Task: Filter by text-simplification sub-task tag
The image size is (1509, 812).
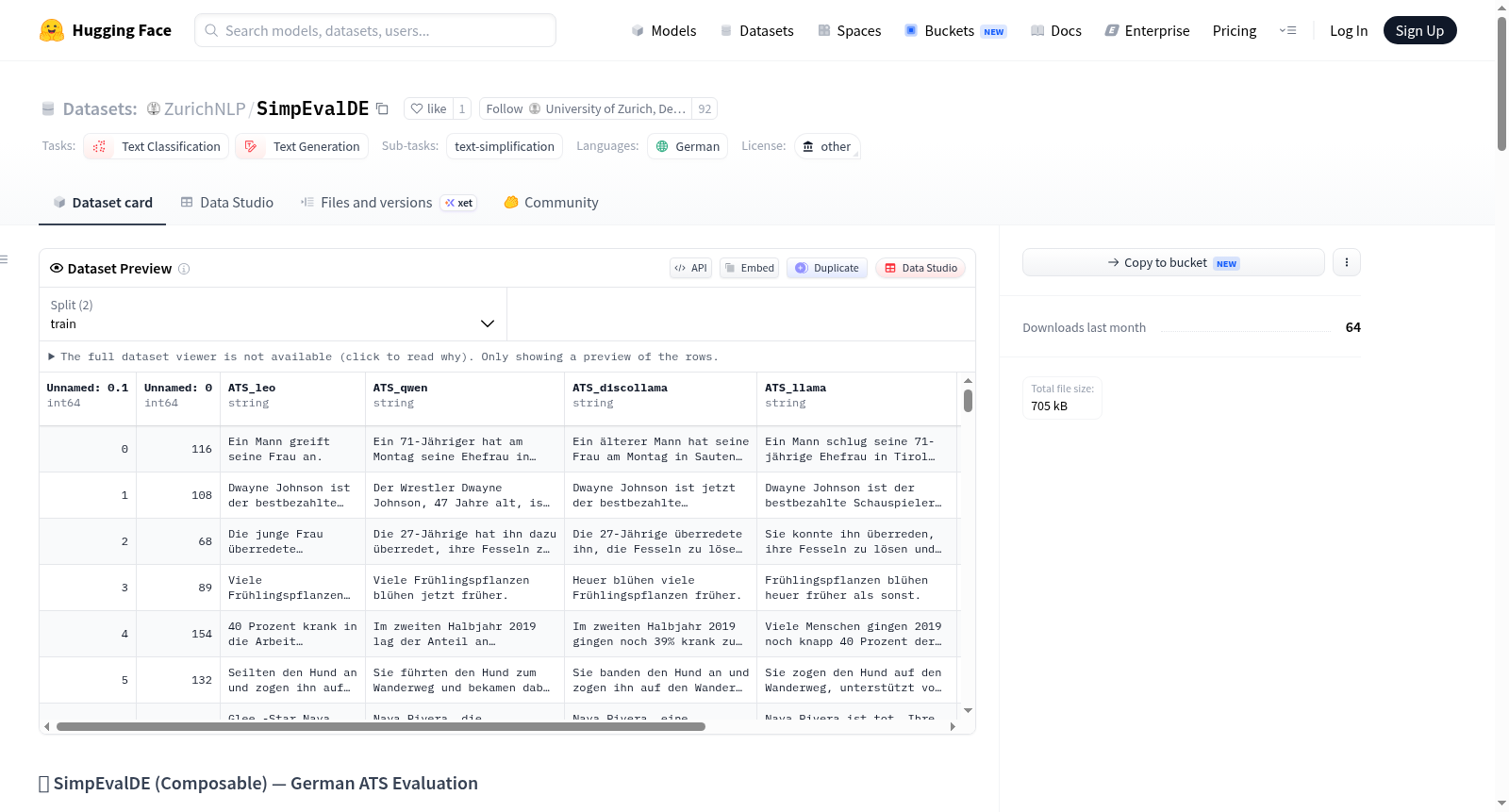Action: click(x=505, y=146)
